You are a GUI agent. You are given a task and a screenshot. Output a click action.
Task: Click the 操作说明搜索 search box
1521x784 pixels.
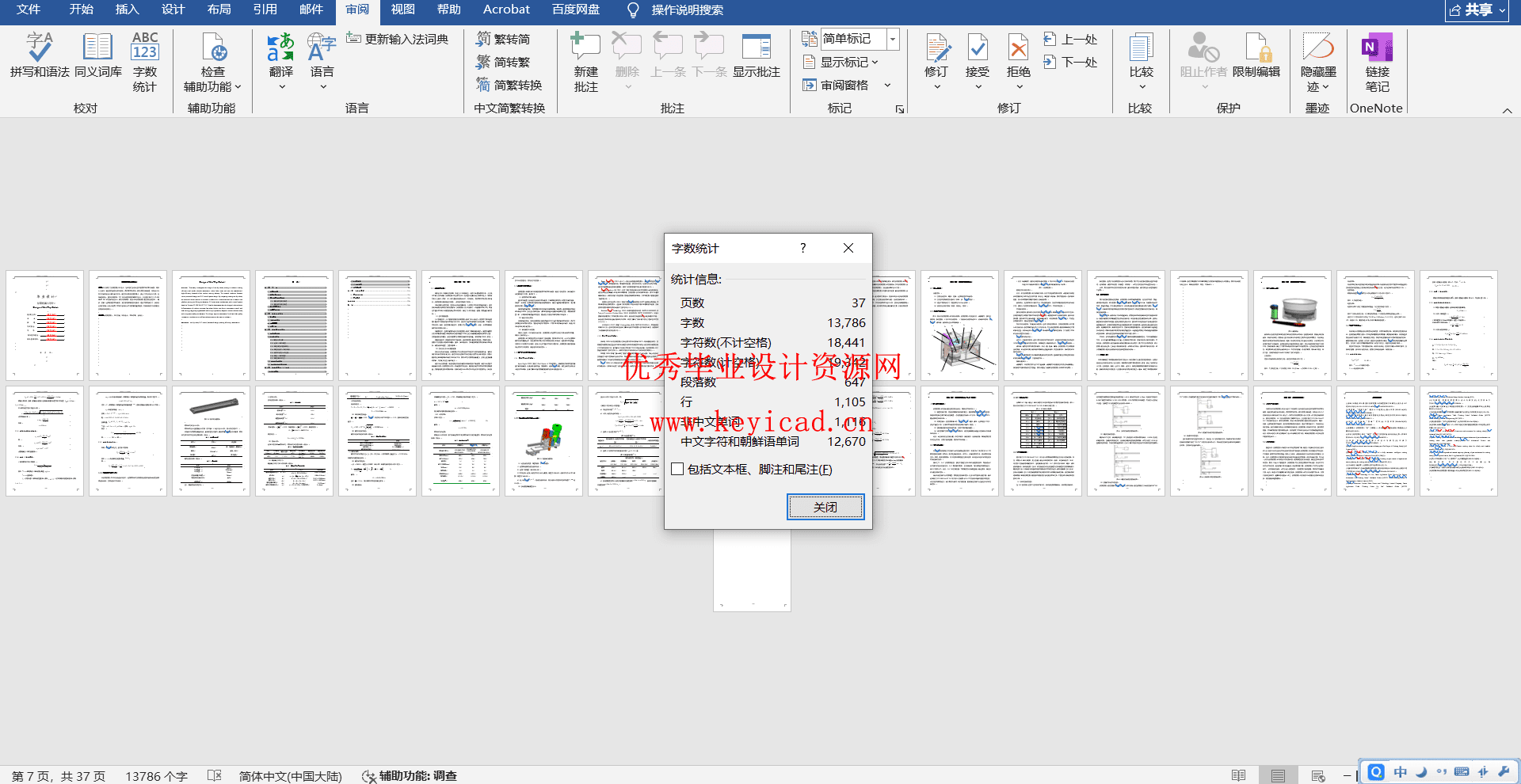(x=687, y=10)
